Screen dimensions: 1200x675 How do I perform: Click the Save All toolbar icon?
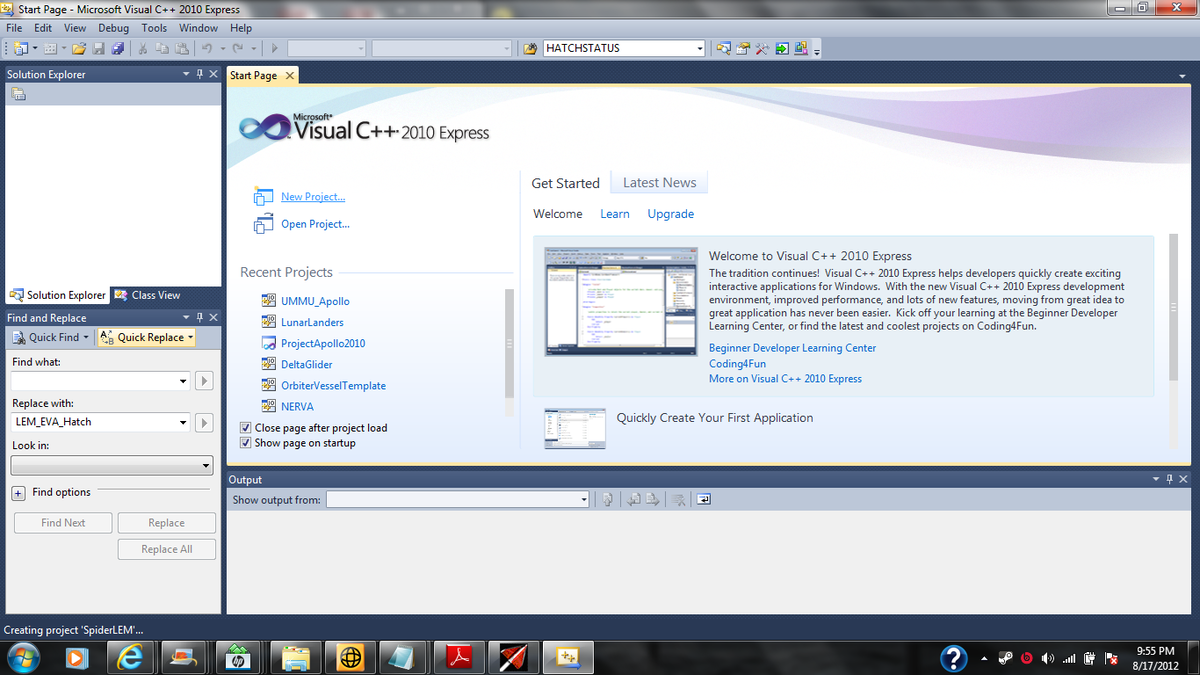[118, 48]
